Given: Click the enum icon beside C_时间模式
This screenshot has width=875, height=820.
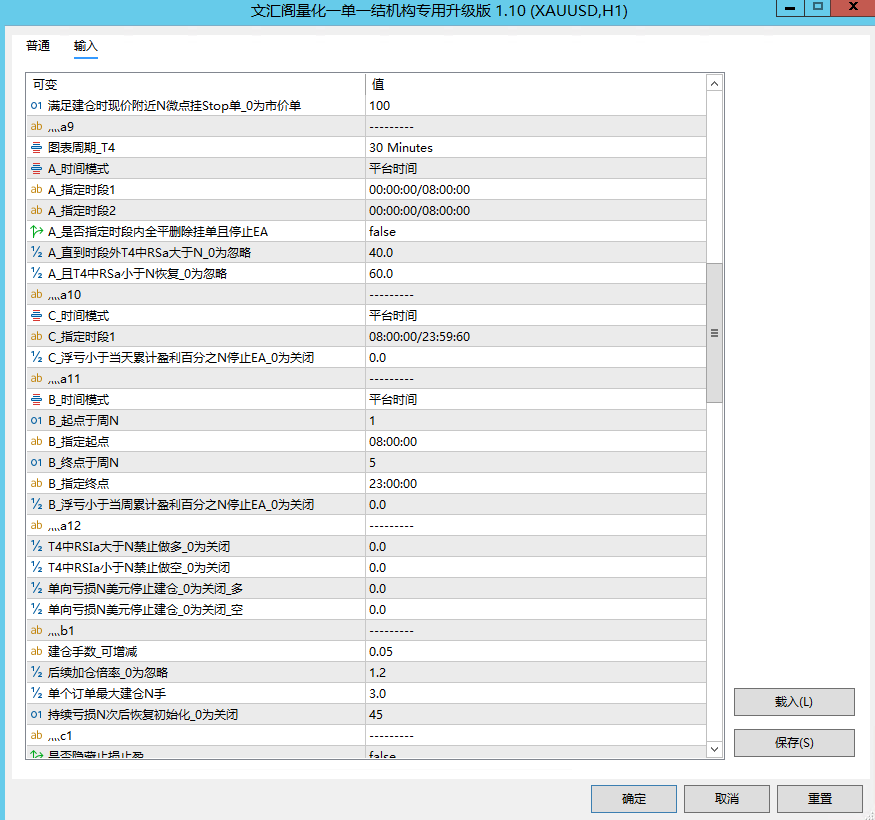Looking at the screenshot, I should [x=36, y=315].
